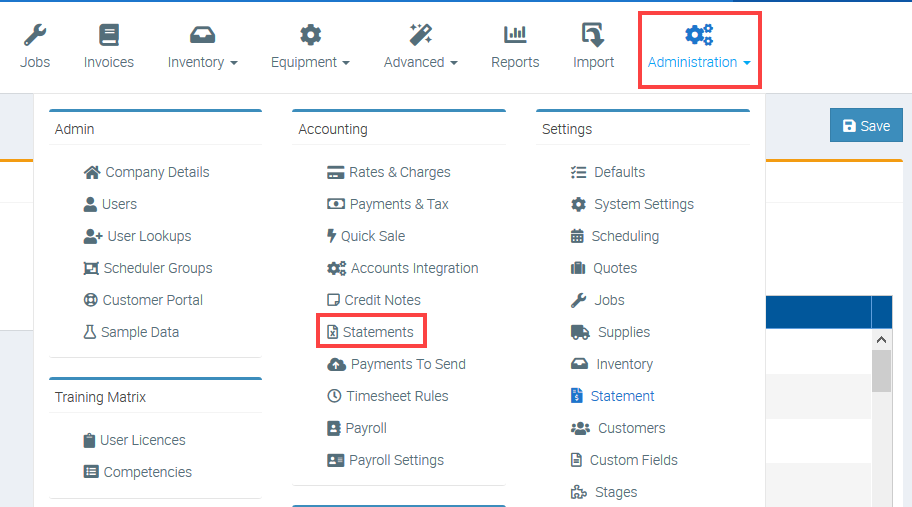This screenshot has width=912, height=507.
Task: Click the Import icon
Action: pyautogui.click(x=593, y=36)
